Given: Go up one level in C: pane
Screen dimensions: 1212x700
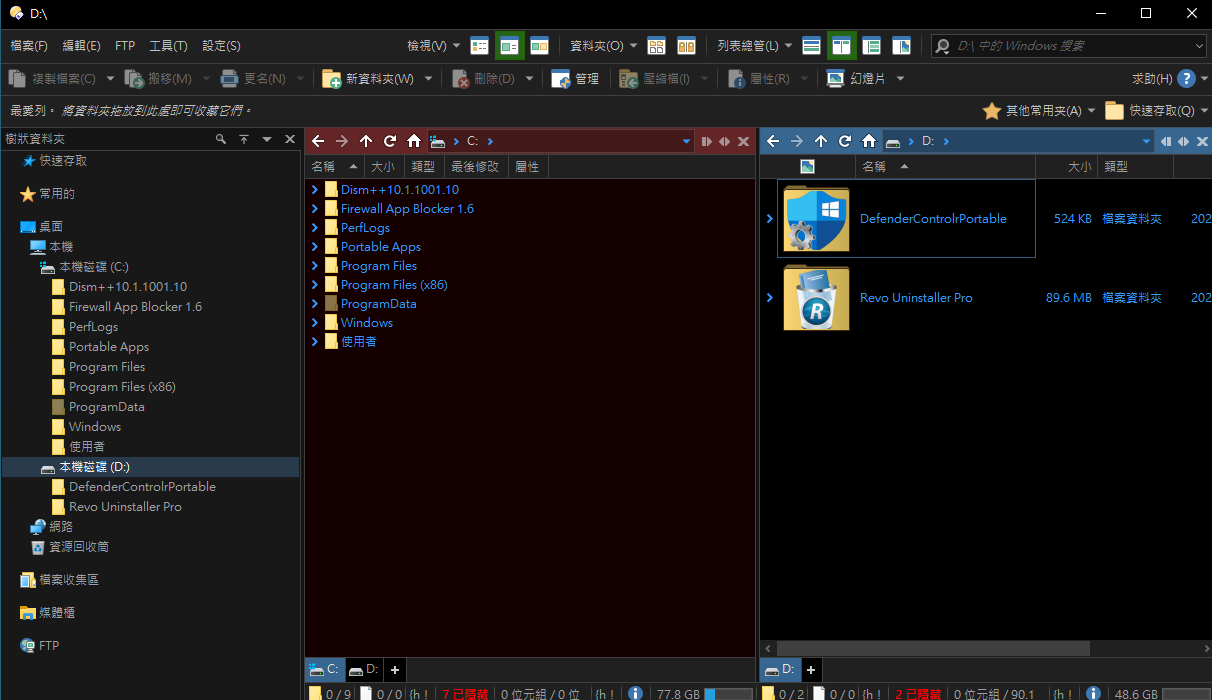Looking at the screenshot, I should (x=366, y=141).
